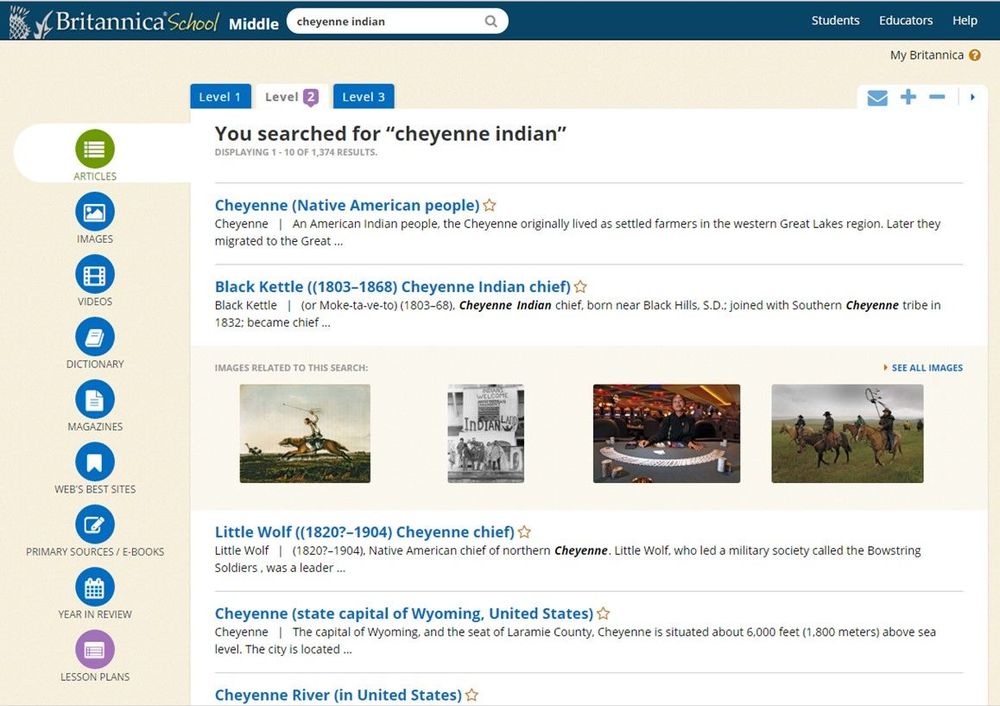Open the Images section icon
The height and width of the screenshot is (706, 1000).
coord(95,212)
